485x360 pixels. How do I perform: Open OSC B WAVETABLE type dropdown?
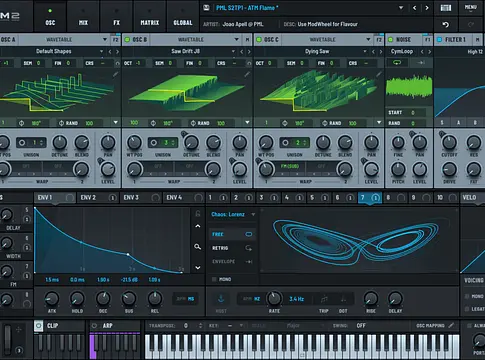[x=236, y=40]
